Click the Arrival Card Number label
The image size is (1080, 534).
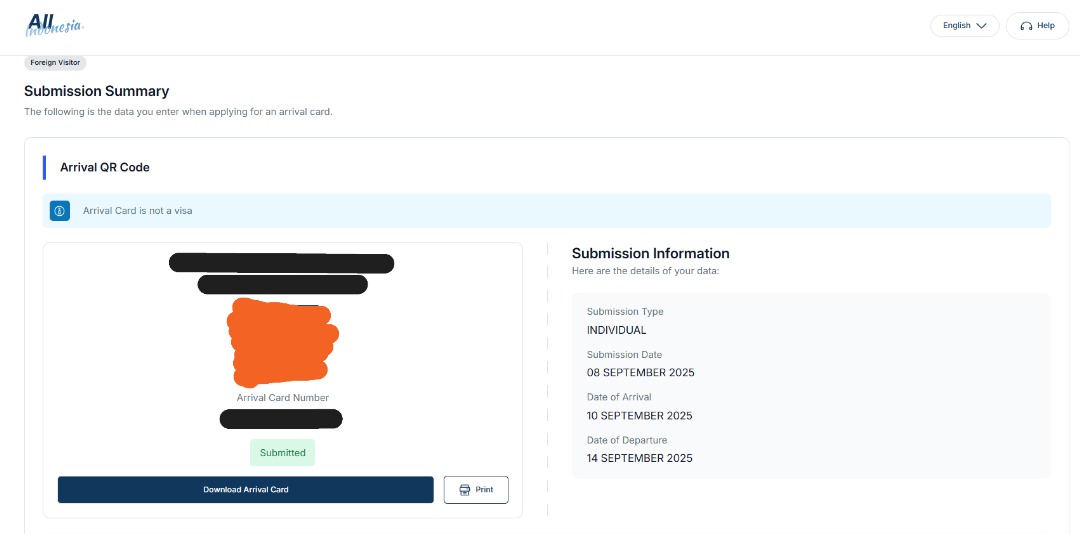[x=282, y=398]
